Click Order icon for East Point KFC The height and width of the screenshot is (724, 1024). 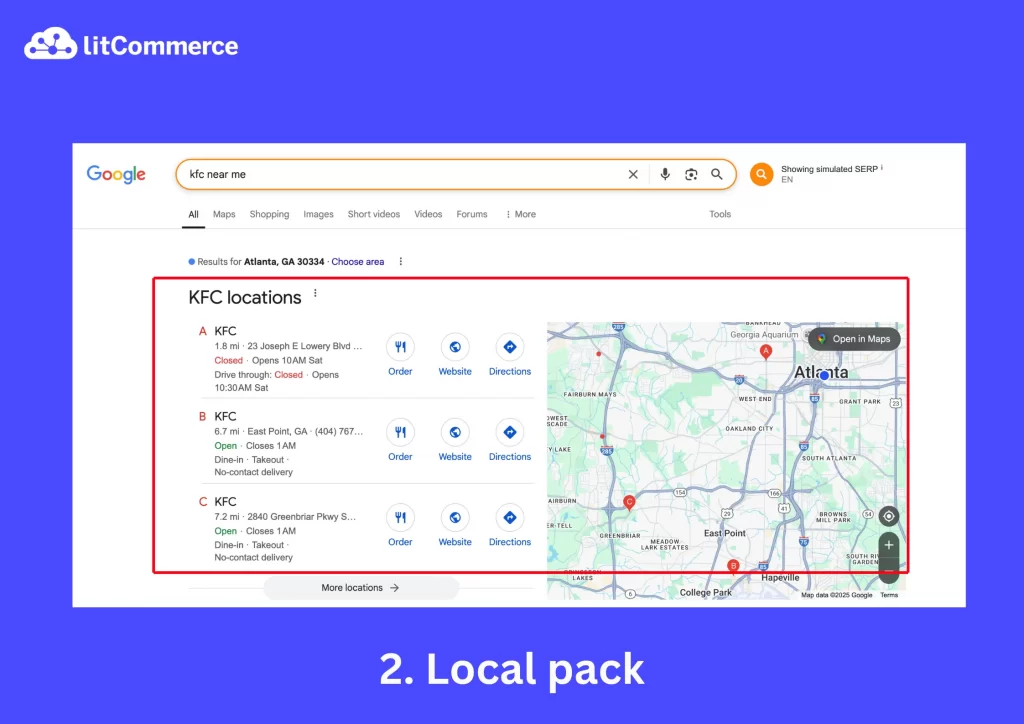click(400, 432)
